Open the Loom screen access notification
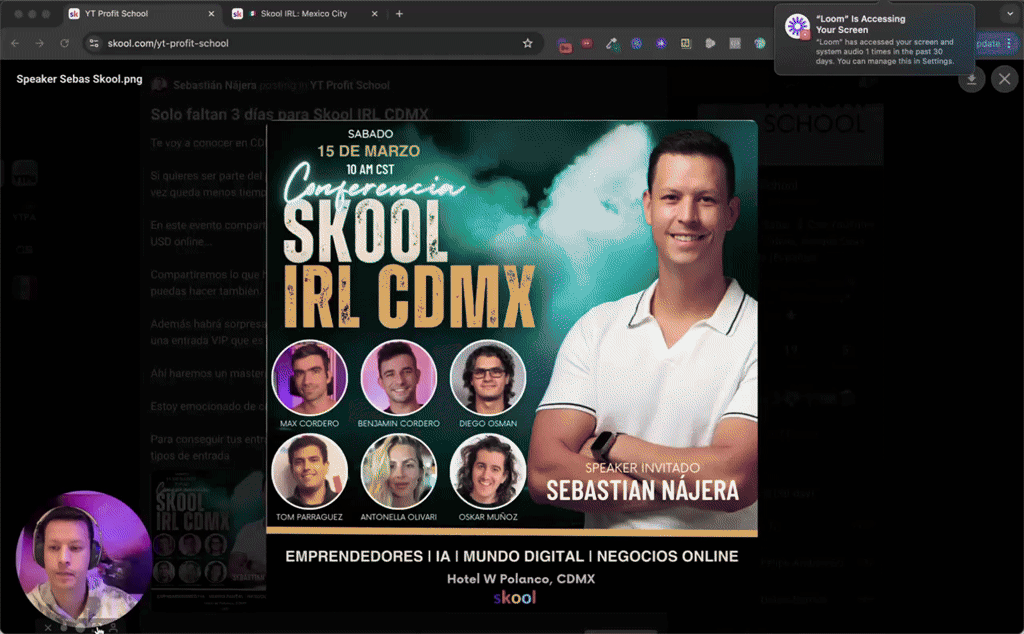The width and height of the screenshot is (1024, 634). (874, 40)
